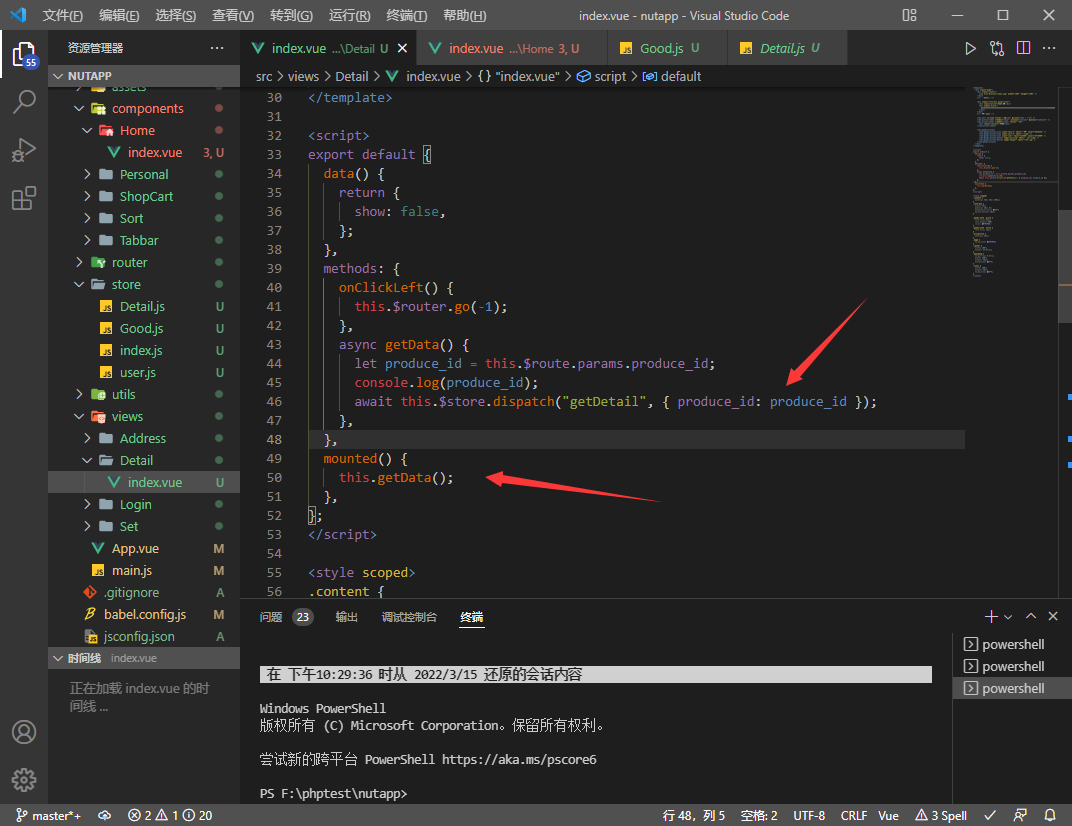Synchronize changes cloud icon in status bar
Screen dimensions: 1072x826
tap(105, 815)
